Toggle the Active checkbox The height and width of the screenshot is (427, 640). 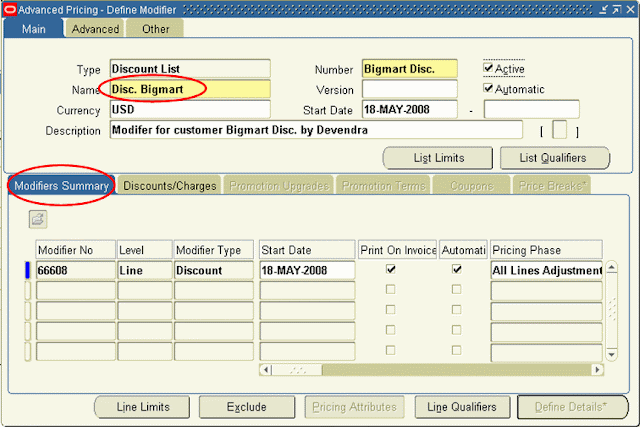488,68
